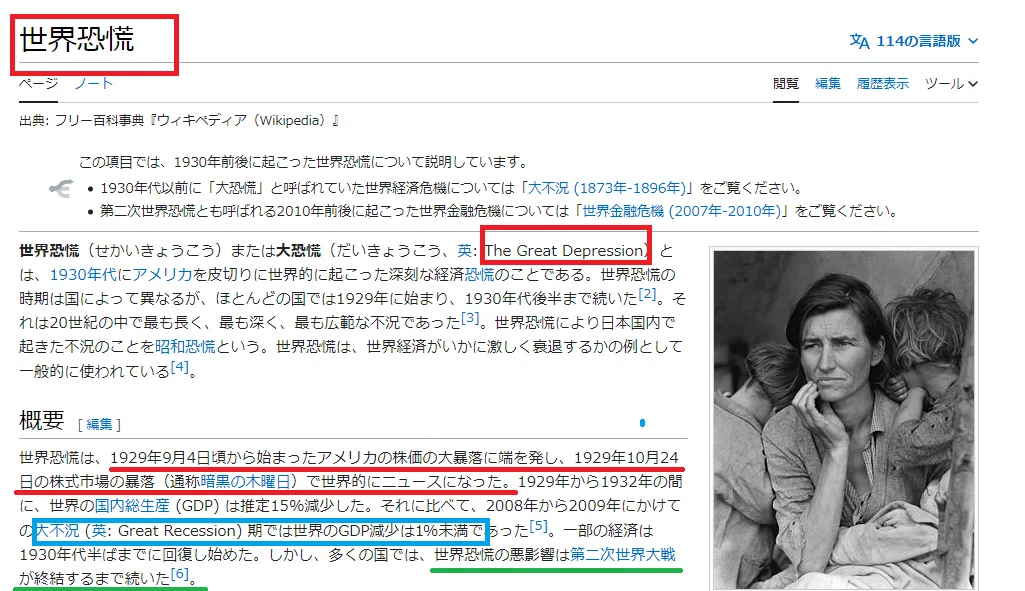Click 出典: フリー百科事典 source line
Screen dimensions: 1025x591
178,121
